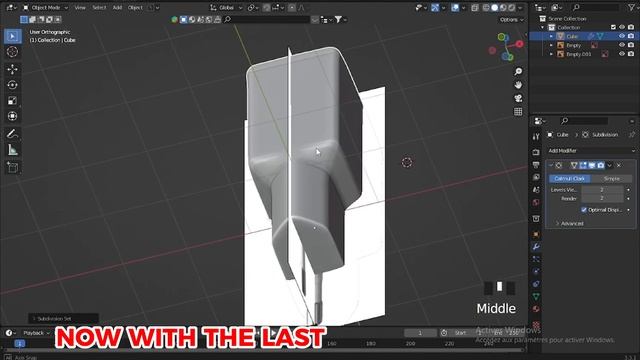Open the Particles properties tab
The width and height of the screenshot is (640, 360).
point(536,259)
